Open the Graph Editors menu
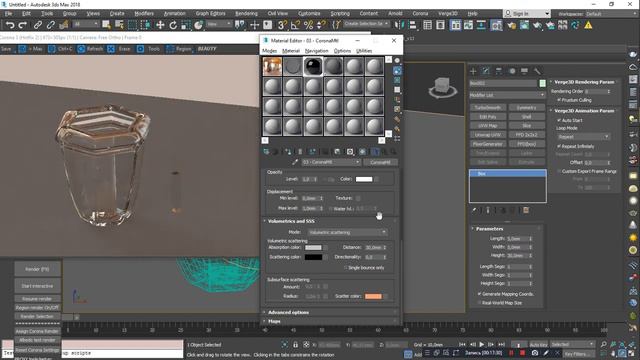 (210, 13)
